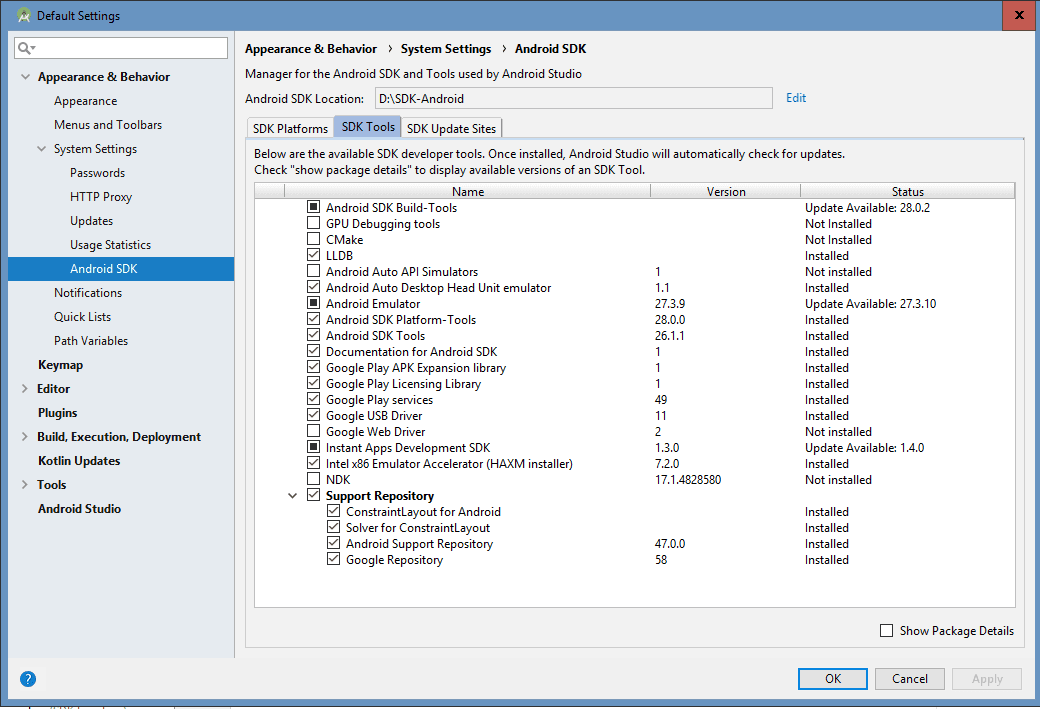Expand the Editor settings node
The image size is (1040, 709).
point(25,389)
